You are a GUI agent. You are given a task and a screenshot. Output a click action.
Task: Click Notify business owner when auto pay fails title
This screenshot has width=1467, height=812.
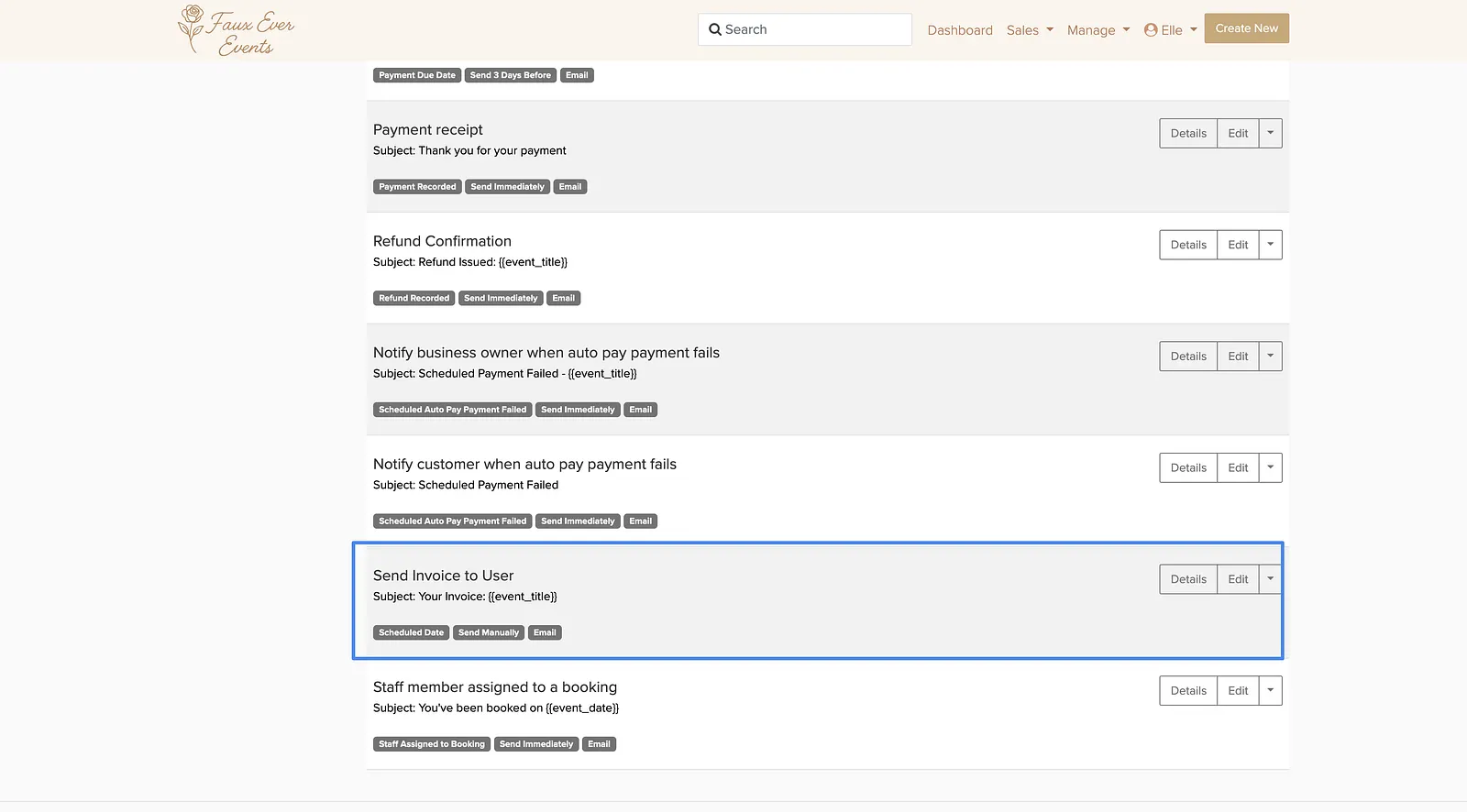pyautogui.click(x=546, y=353)
